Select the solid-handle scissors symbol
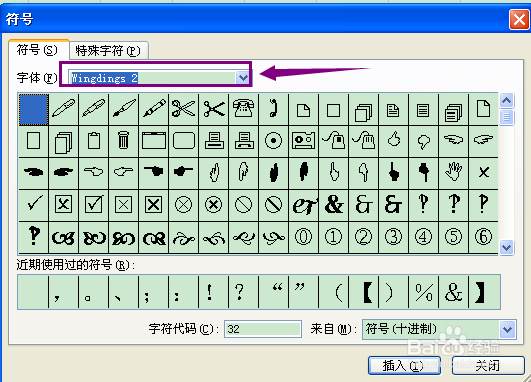The height and width of the screenshot is (382, 531). point(214,109)
